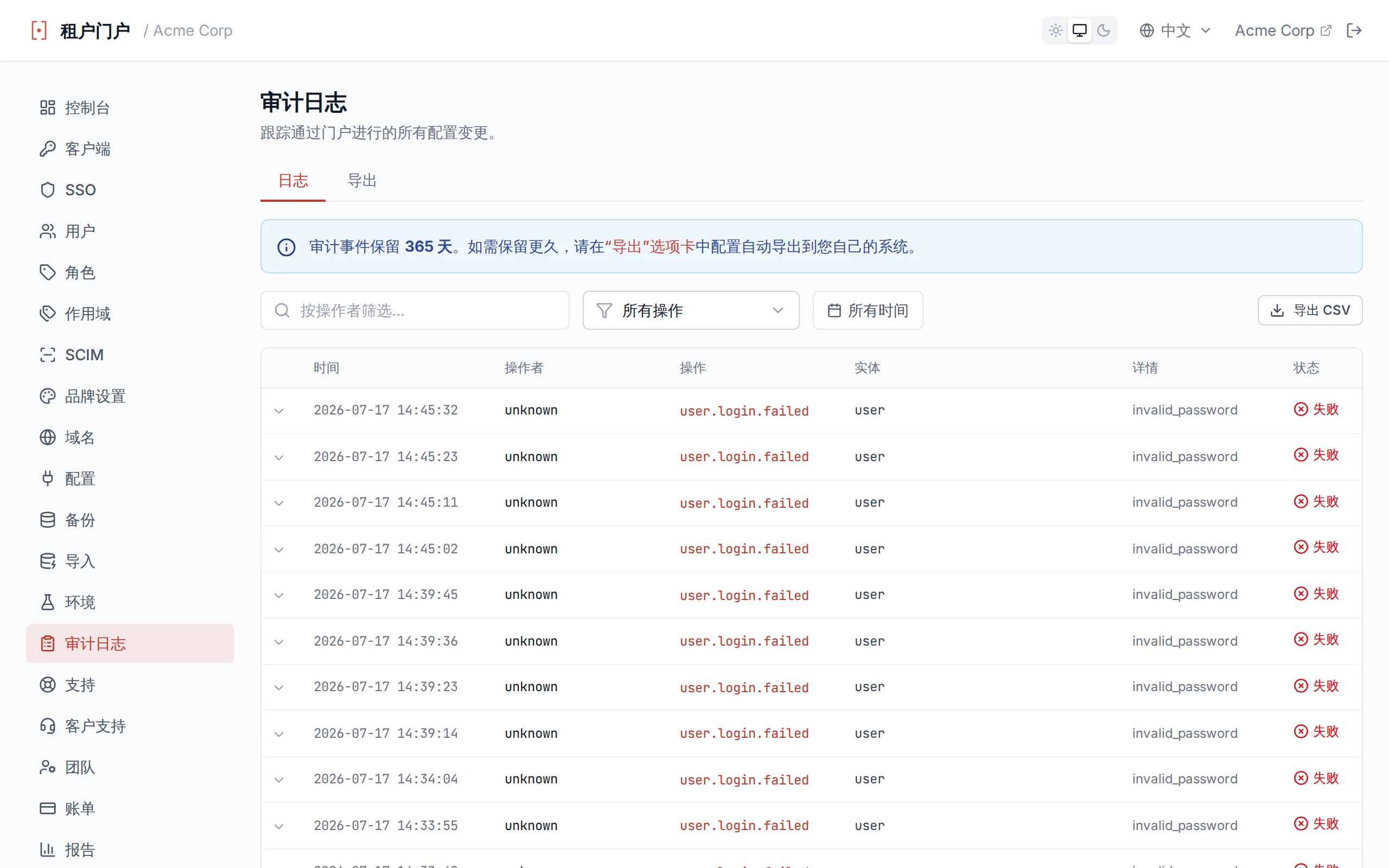The image size is (1389, 868).
Task: Expand the 14:39:45 log row
Action: coord(279,595)
